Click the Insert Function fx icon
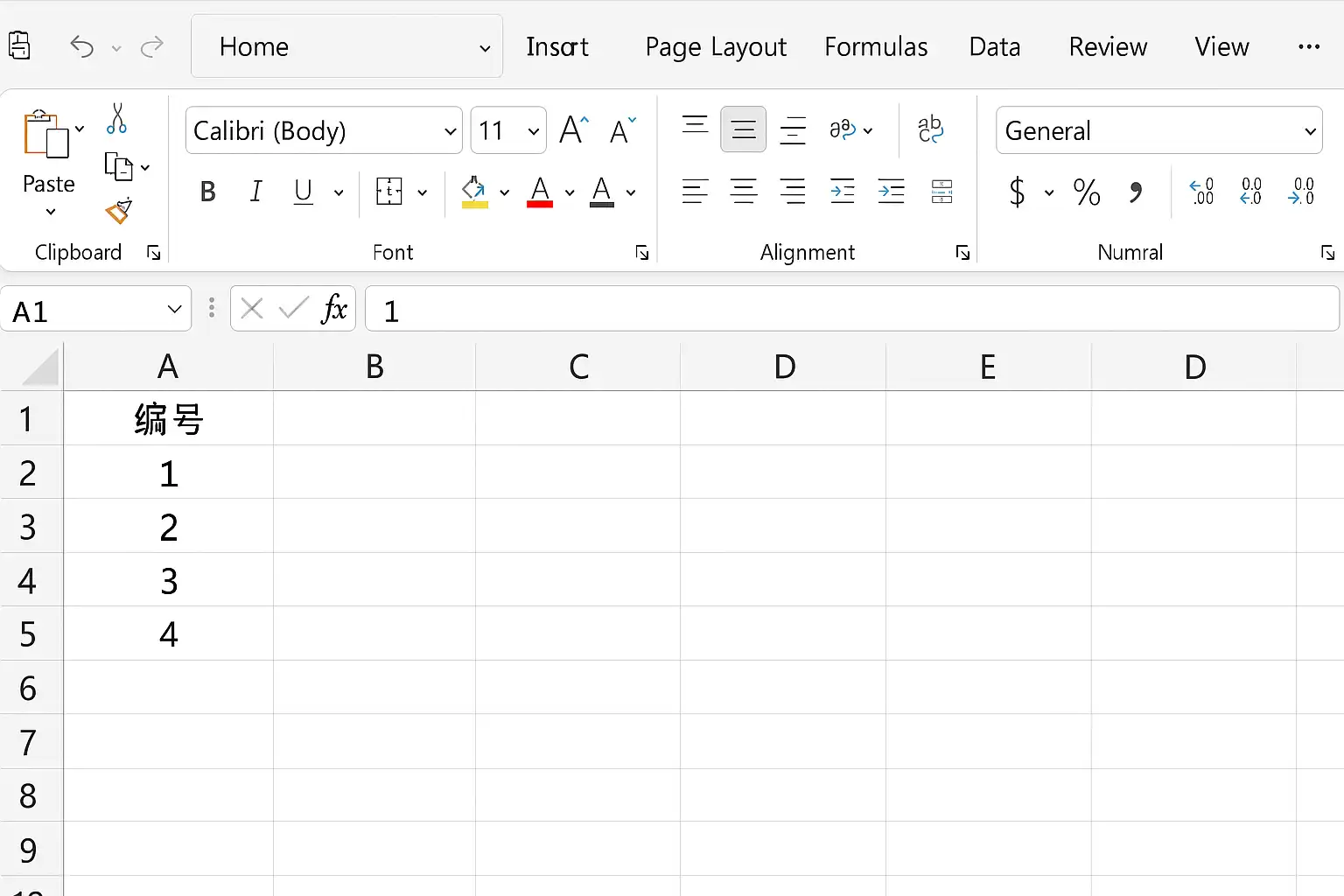 (x=334, y=308)
